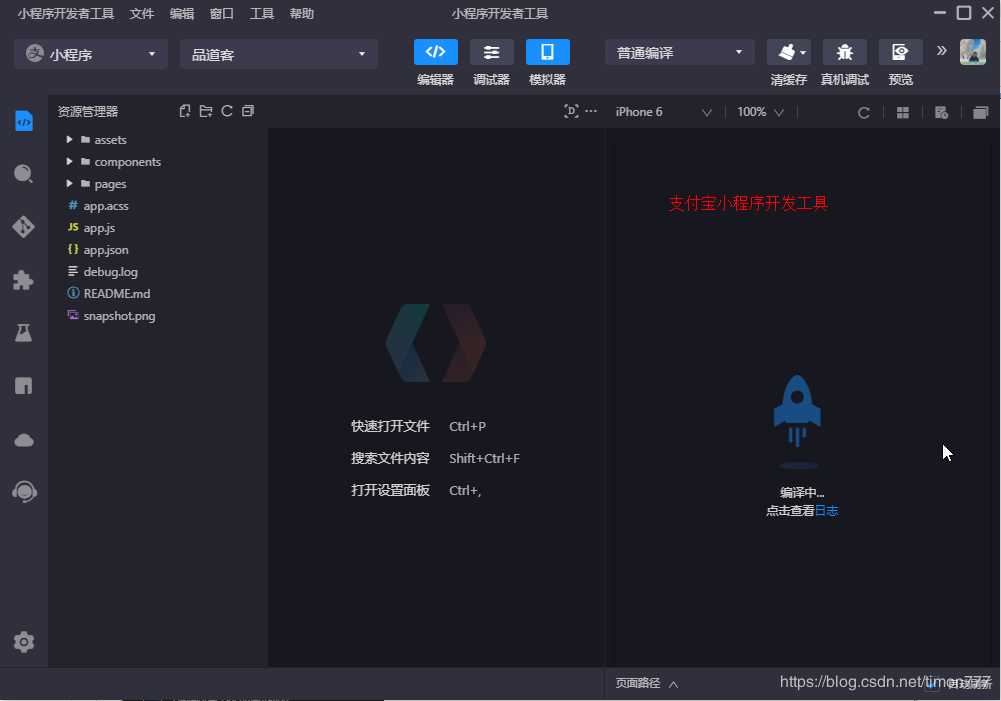Click the 快速打开文件 quick open shortcut

pos(390,426)
